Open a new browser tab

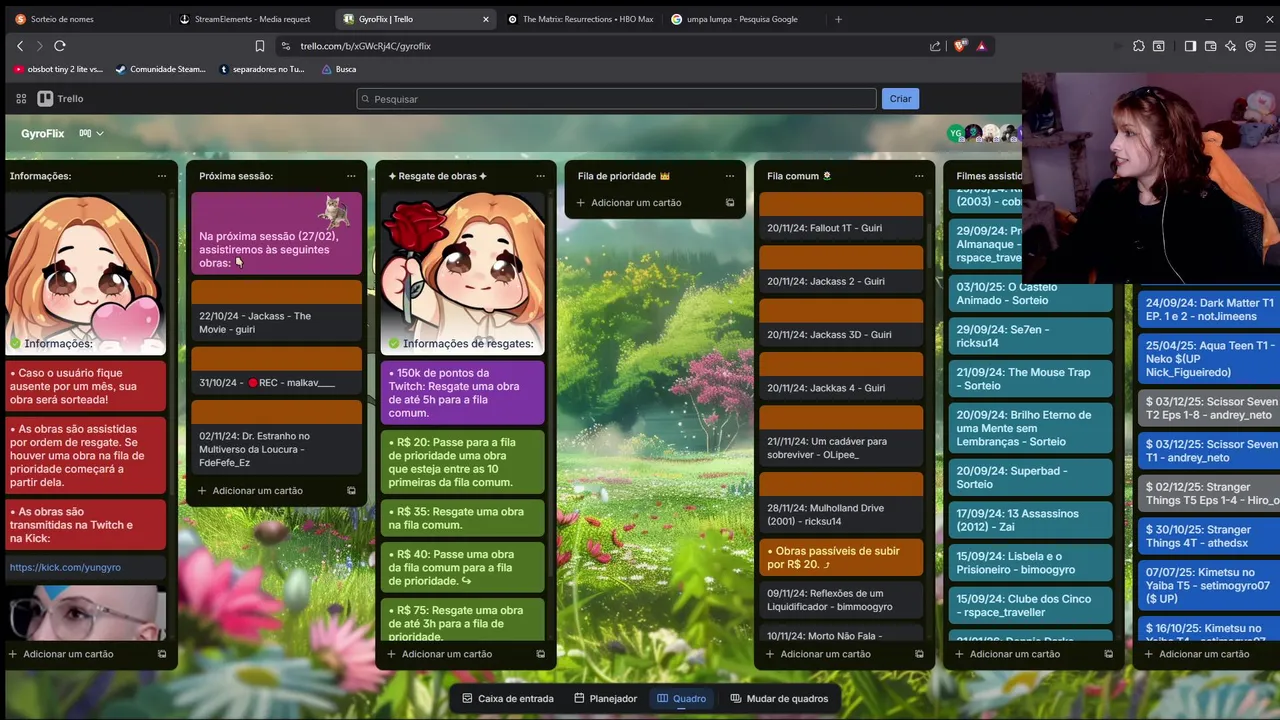(x=838, y=19)
